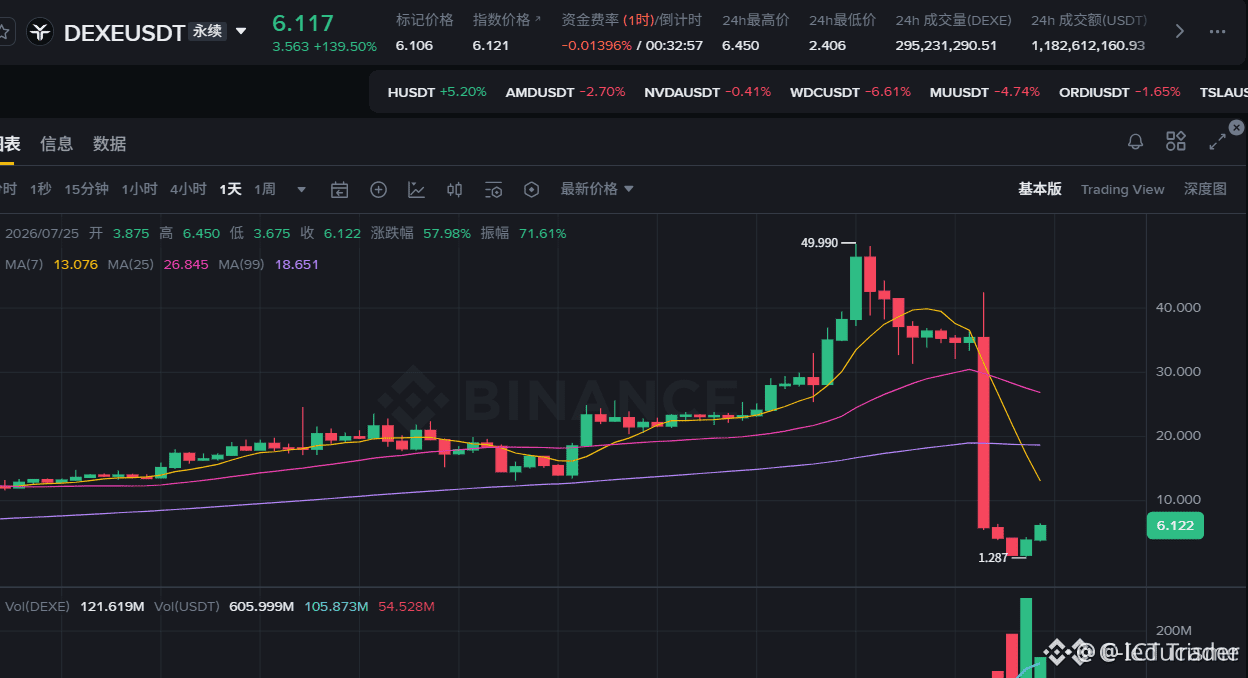Expand more market stats with right chevron
This screenshot has height=678, width=1248.
1180,32
